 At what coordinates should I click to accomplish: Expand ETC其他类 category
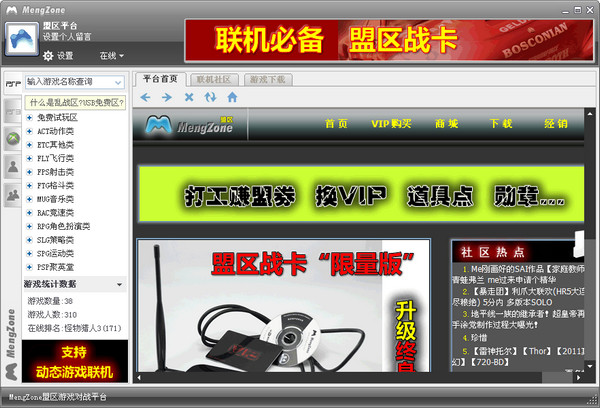pyautogui.click(x=29, y=145)
